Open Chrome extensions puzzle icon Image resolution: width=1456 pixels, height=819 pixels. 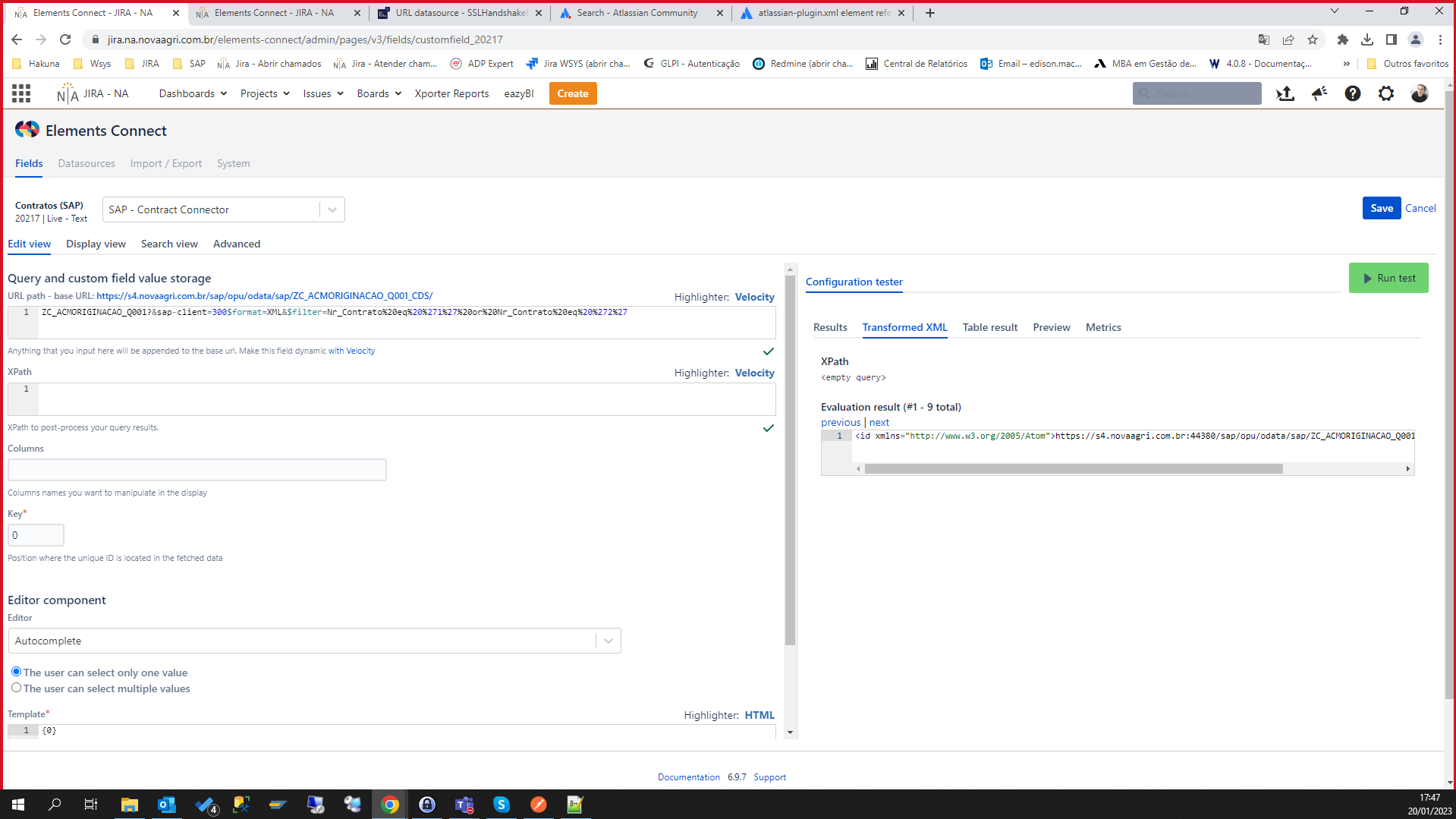click(1343, 39)
